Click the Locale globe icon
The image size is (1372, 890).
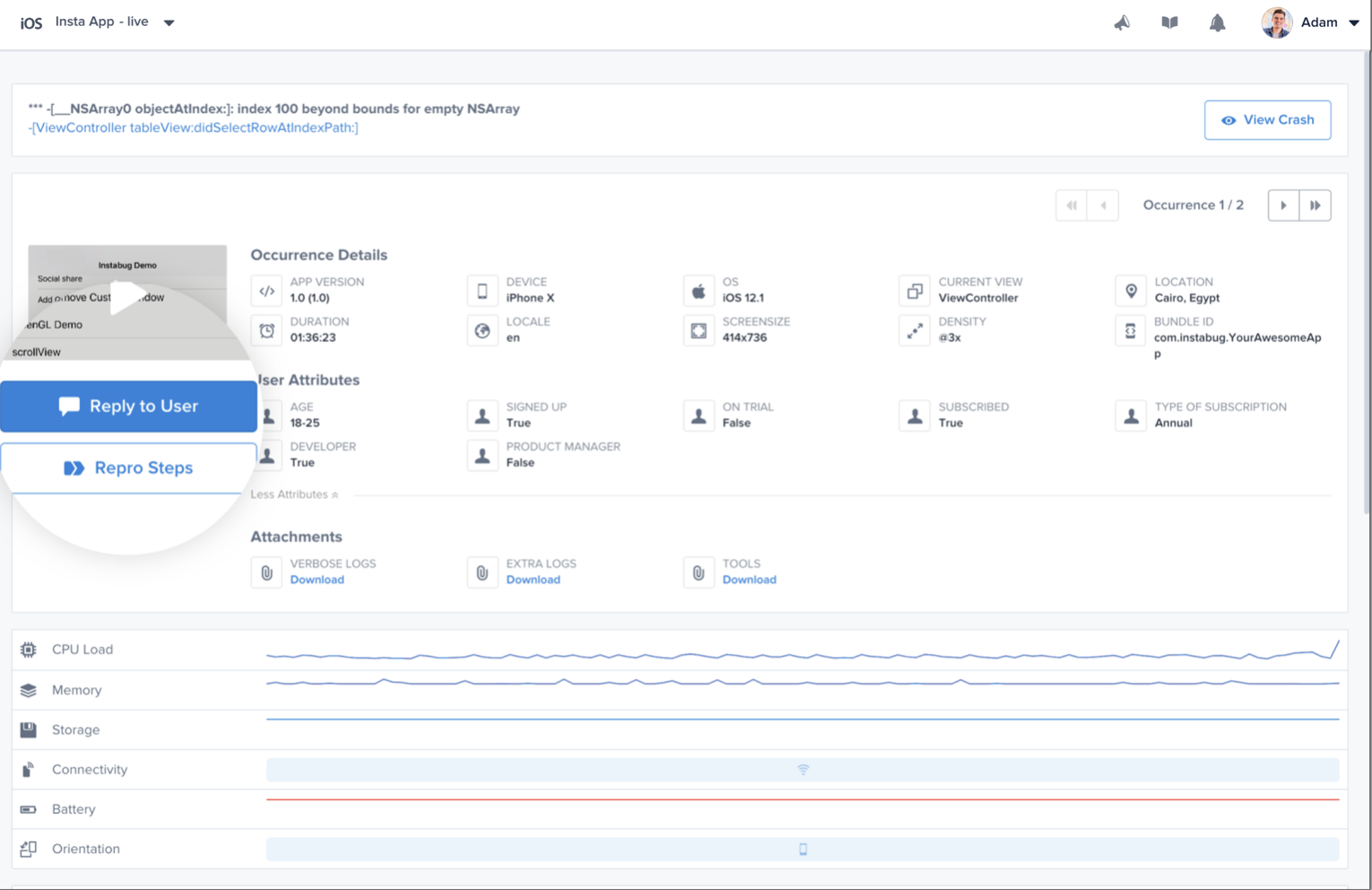click(x=482, y=330)
